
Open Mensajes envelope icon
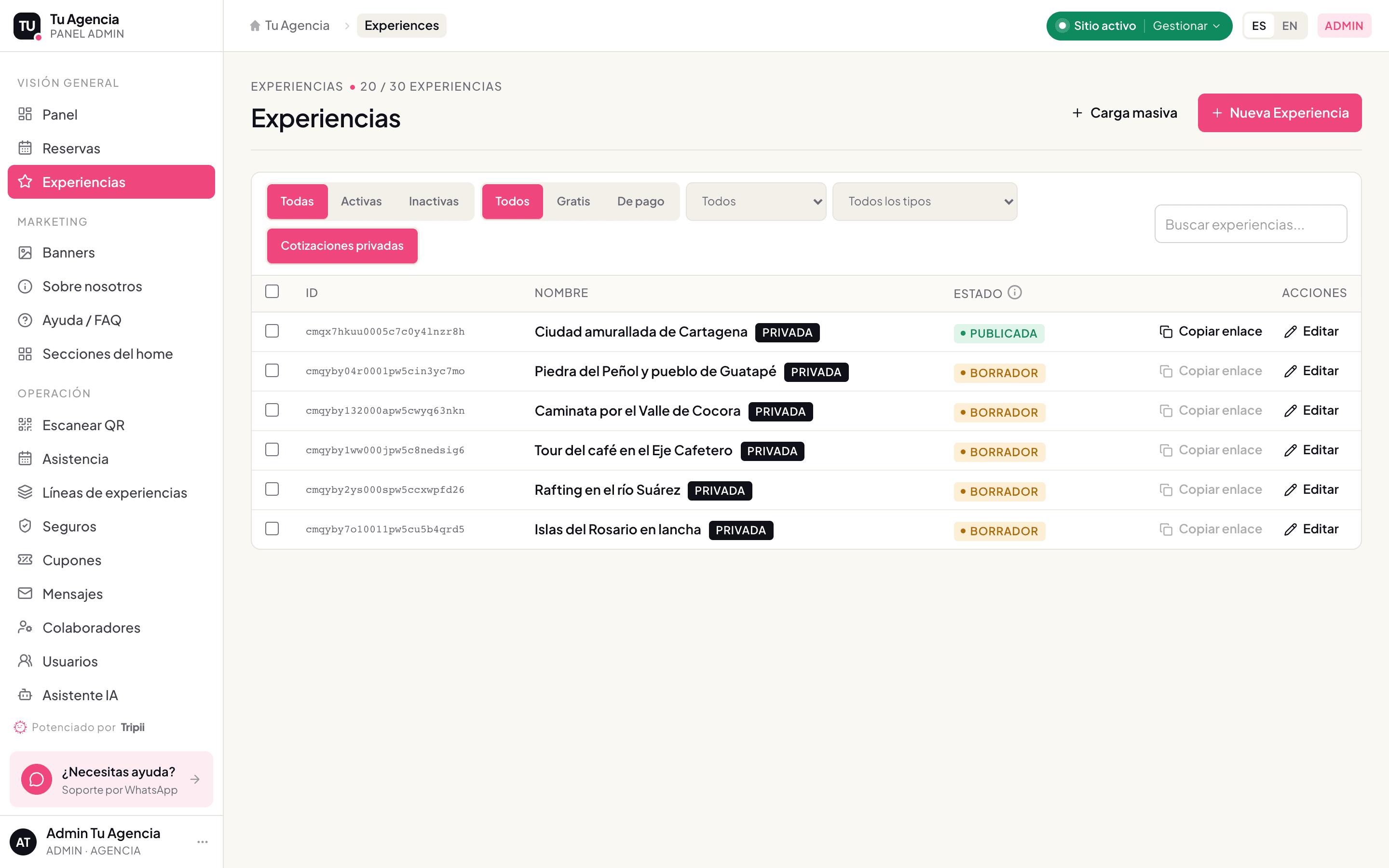point(25,594)
